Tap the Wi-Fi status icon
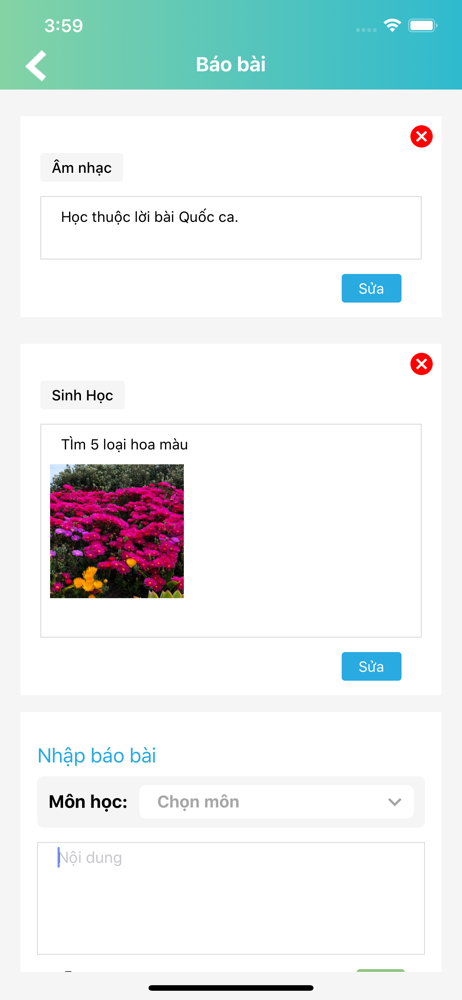Viewport: 462px width, 1000px height. pyautogui.click(x=392, y=26)
